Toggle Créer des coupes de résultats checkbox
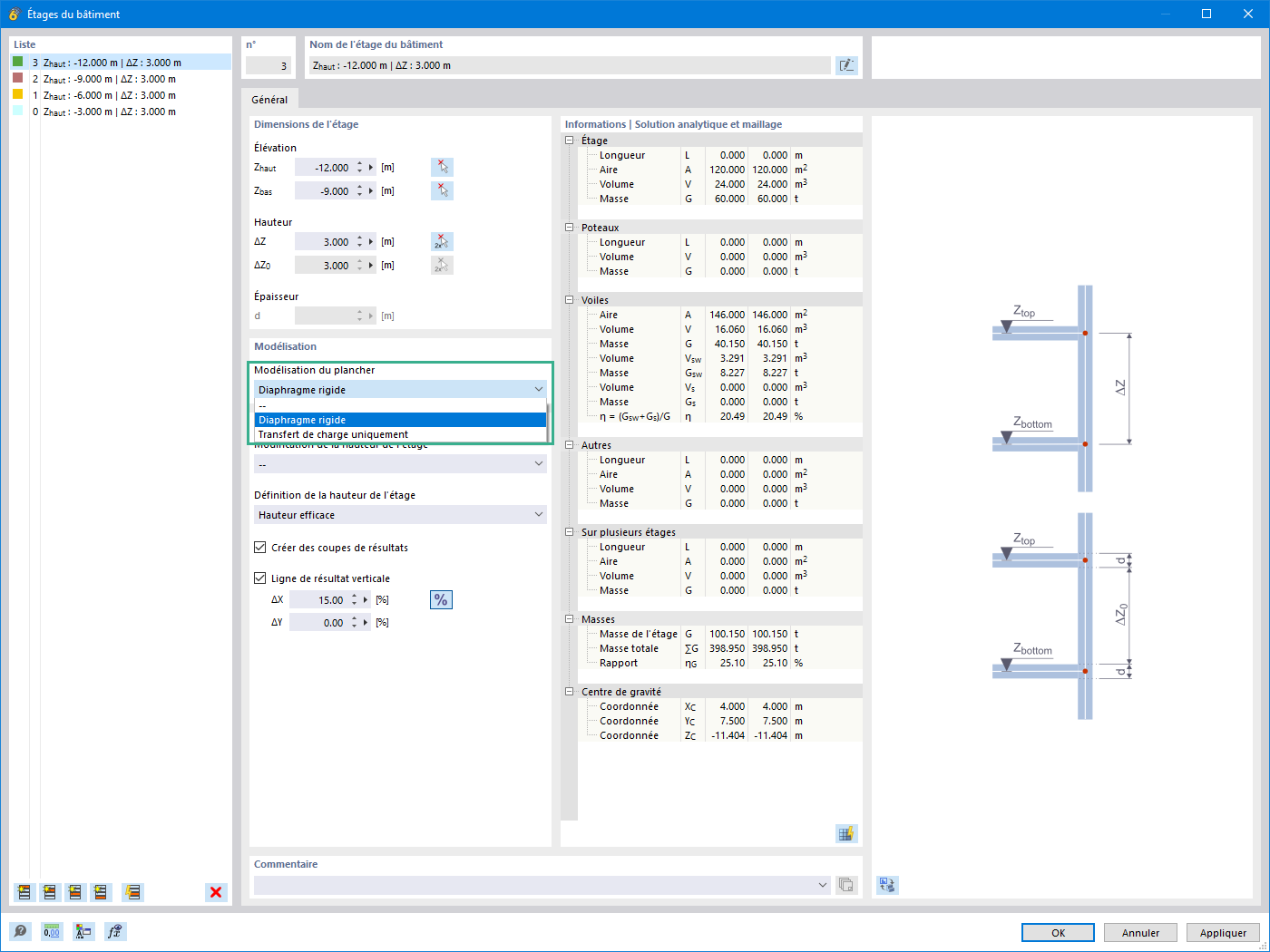 [x=260, y=548]
